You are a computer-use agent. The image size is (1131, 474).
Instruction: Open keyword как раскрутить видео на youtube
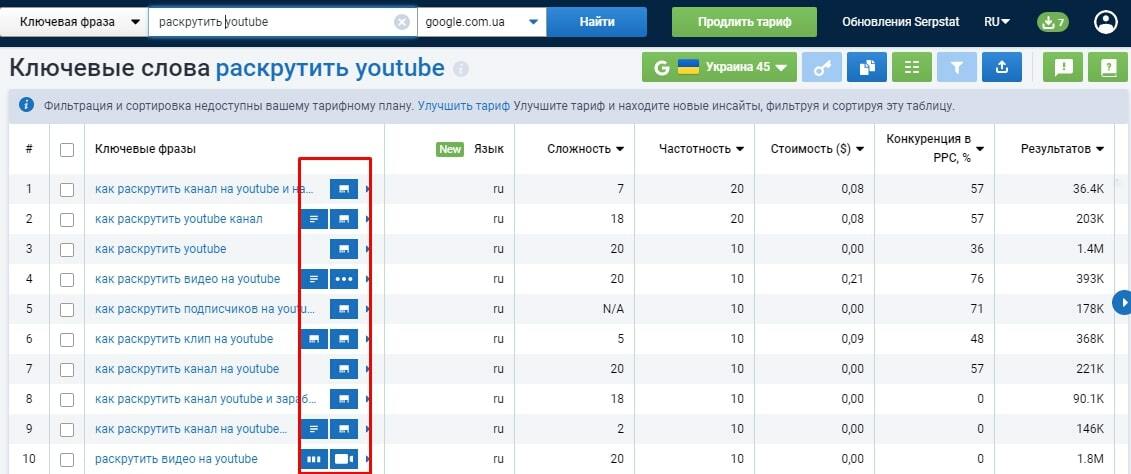[188, 278]
